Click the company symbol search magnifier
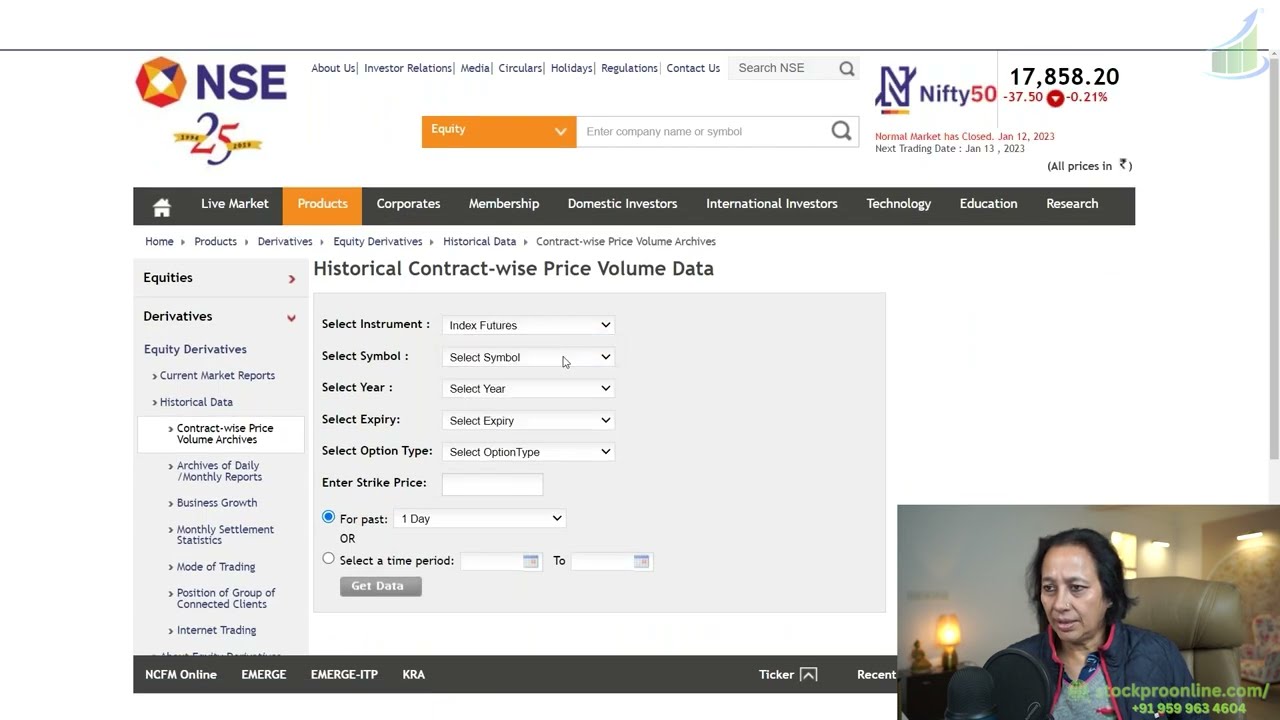Screen dimensions: 1280x720 841,131
